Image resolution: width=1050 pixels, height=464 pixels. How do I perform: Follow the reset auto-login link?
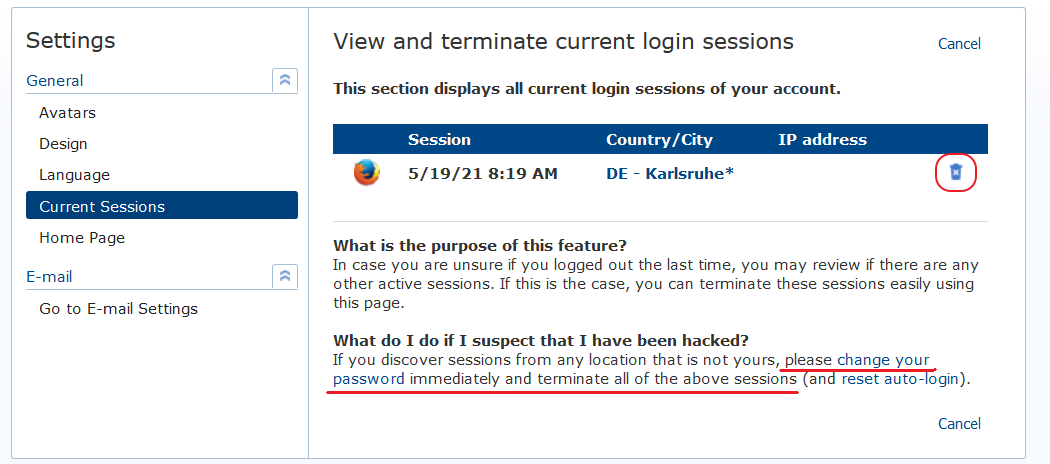(900, 379)
